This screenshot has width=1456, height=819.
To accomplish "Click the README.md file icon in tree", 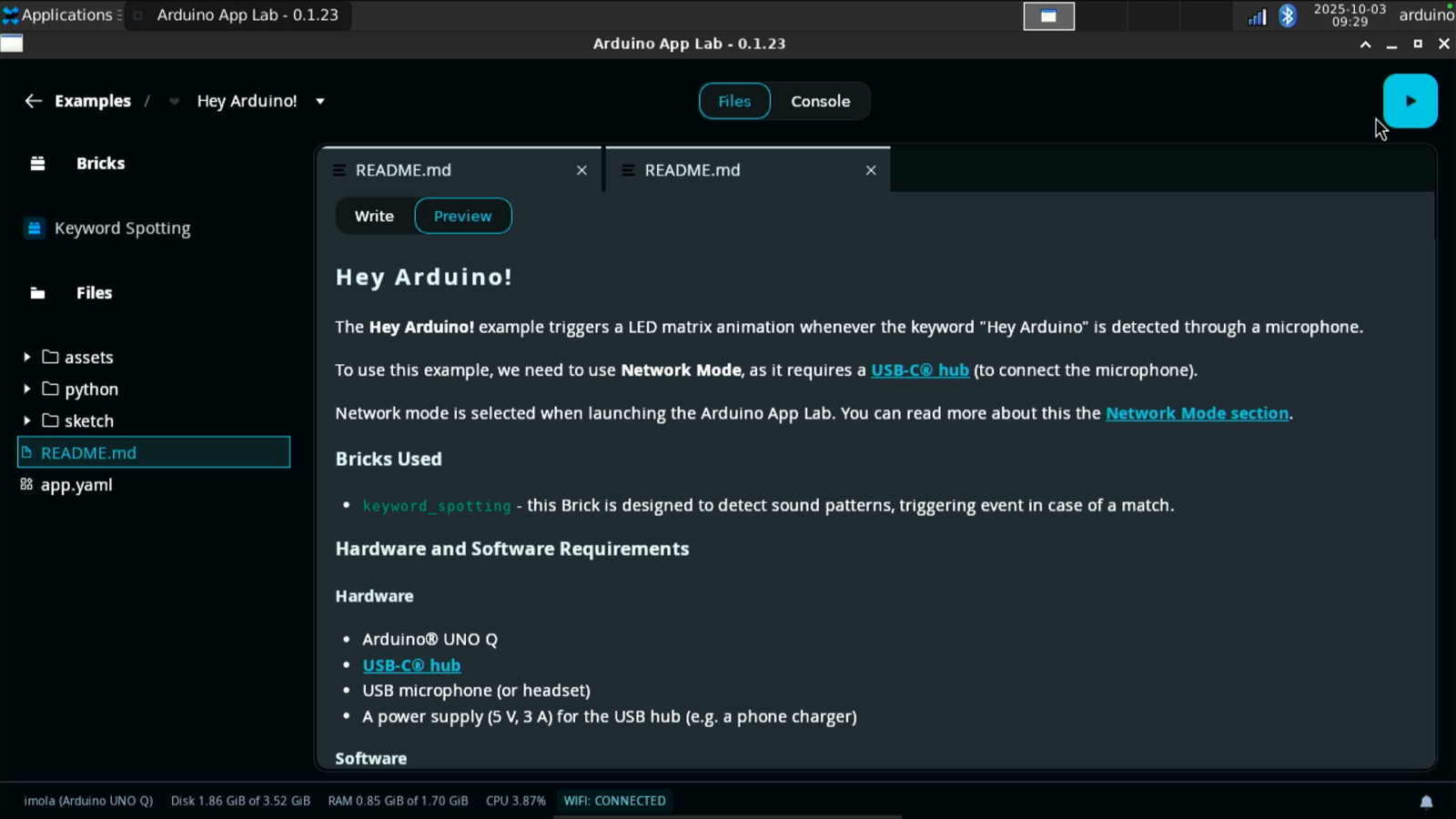I will pyautogui.click(x=26, y=452).
